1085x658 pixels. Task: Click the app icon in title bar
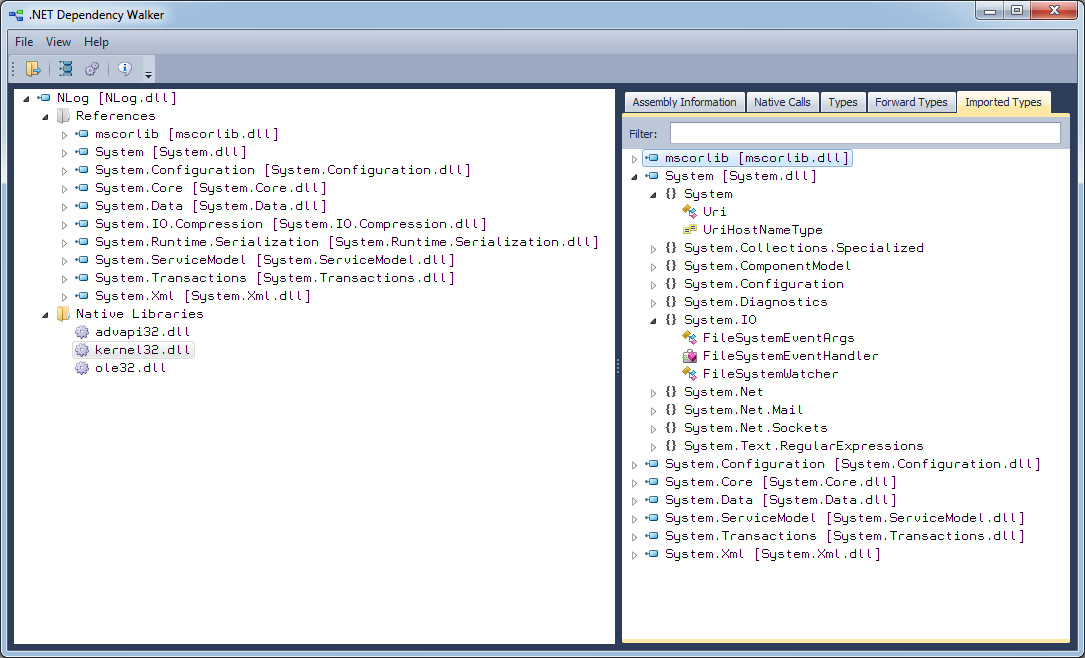point(16,15)
